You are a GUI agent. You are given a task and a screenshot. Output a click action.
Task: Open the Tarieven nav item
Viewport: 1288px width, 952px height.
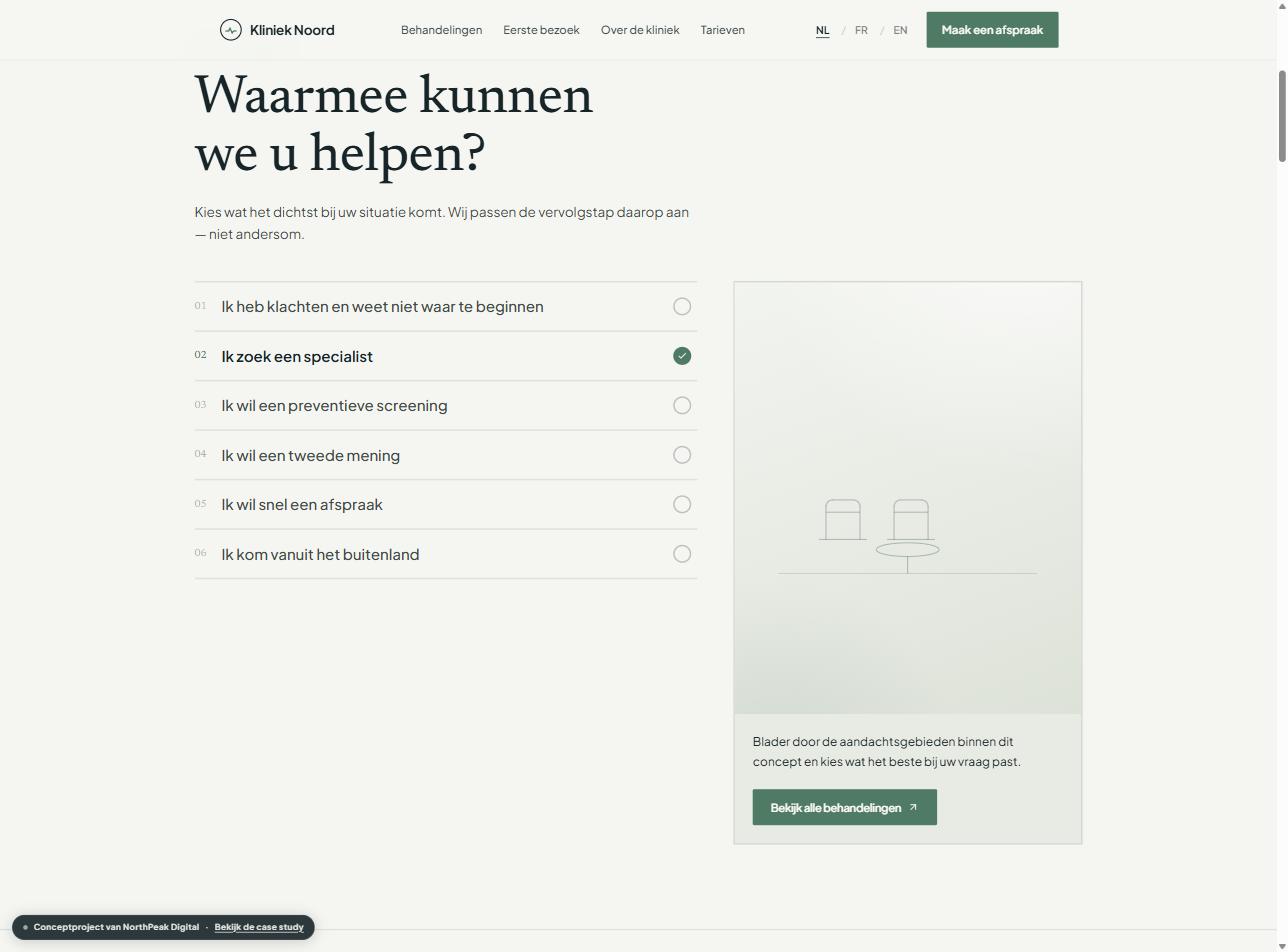tap(722, 30)
